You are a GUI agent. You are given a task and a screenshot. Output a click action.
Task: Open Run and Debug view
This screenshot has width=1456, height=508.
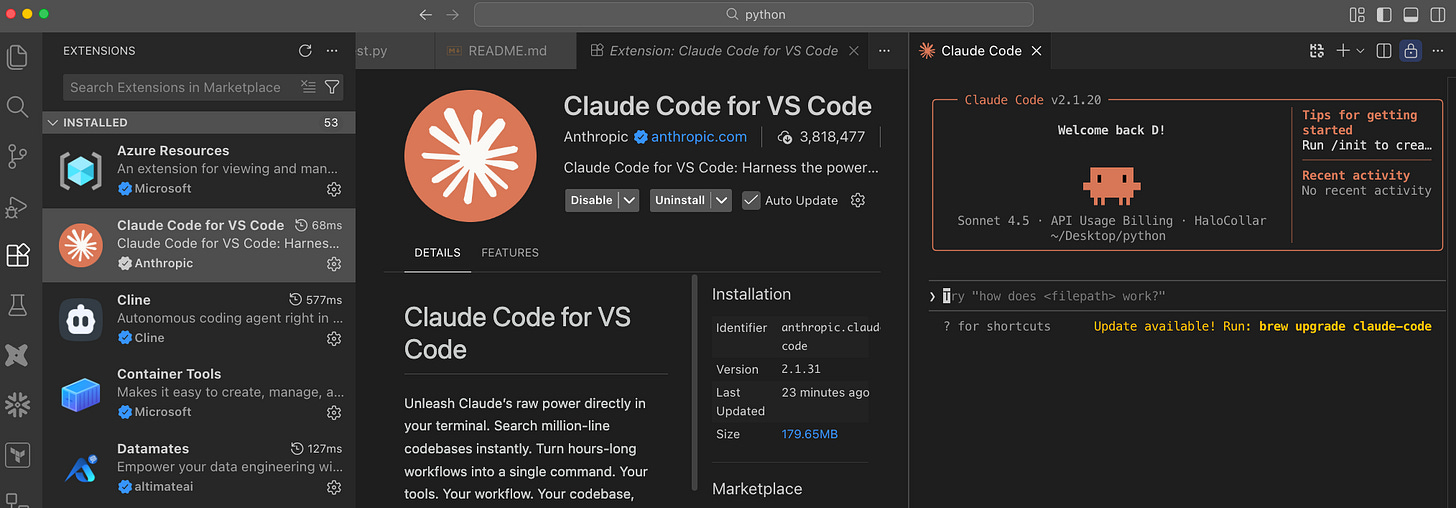17,206
